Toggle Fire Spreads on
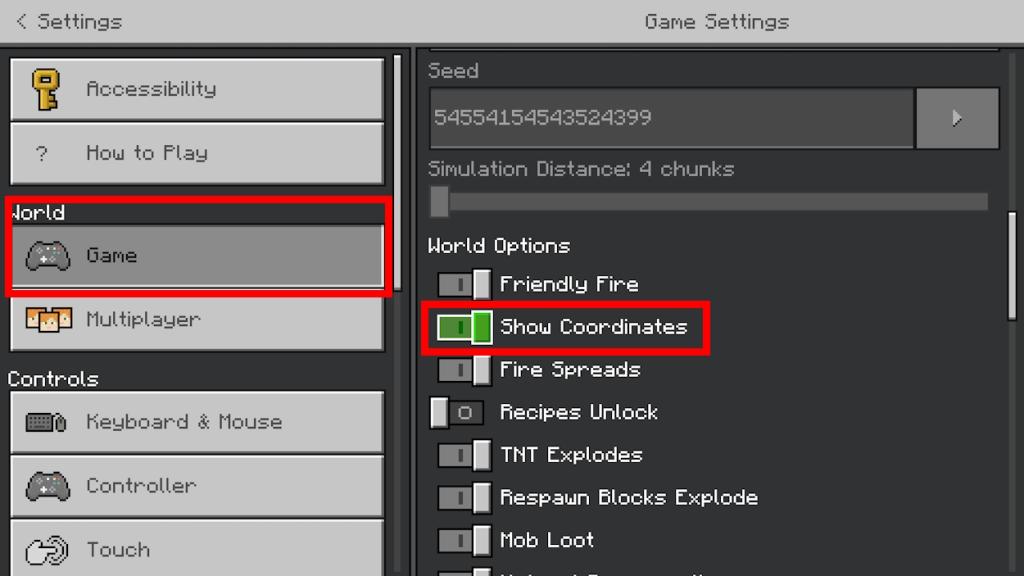 point(463,370)
